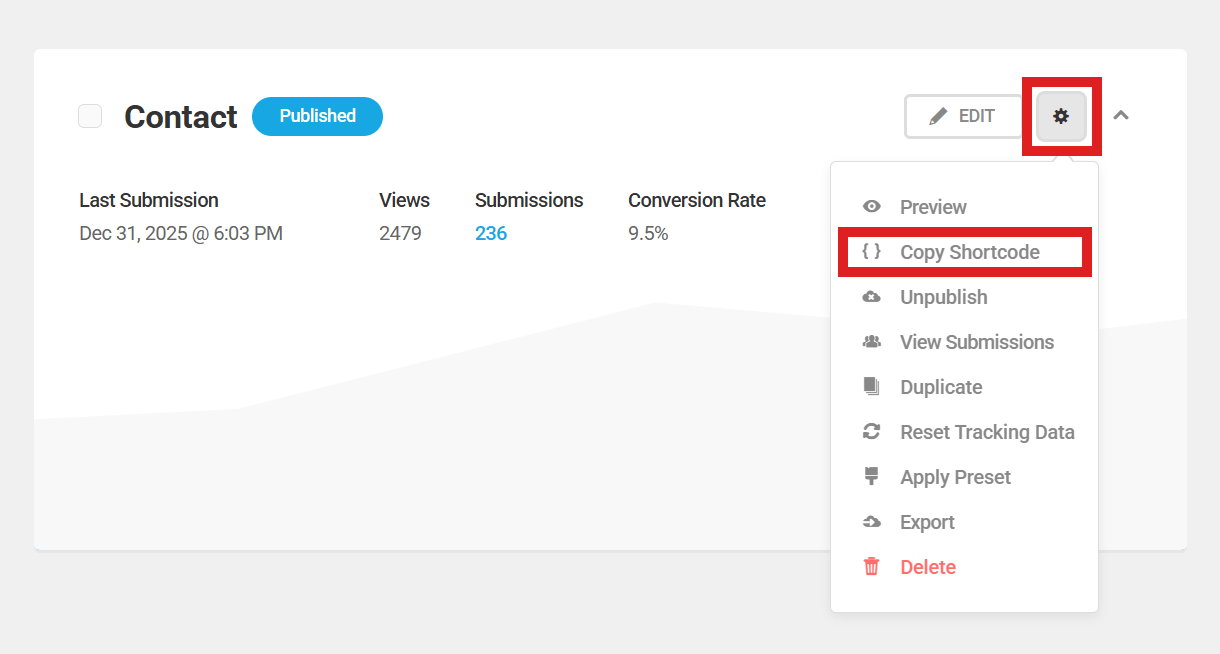Choose Unpublish from the dropdown menu
Image resolution: width=1220 pixels, height=654 pixels.
(943, 297)
